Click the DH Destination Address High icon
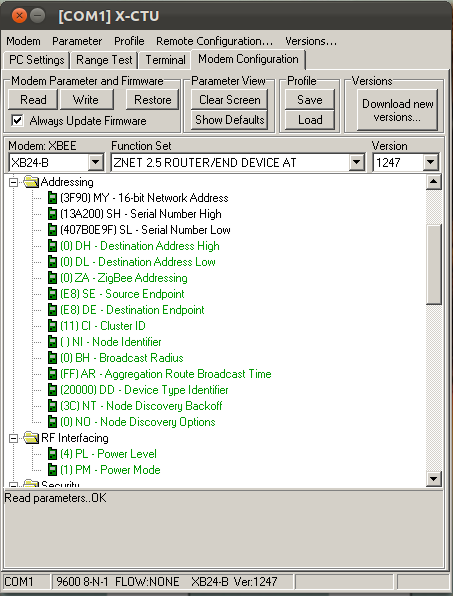This screenshot has width=453, height=596. [52, 246]
